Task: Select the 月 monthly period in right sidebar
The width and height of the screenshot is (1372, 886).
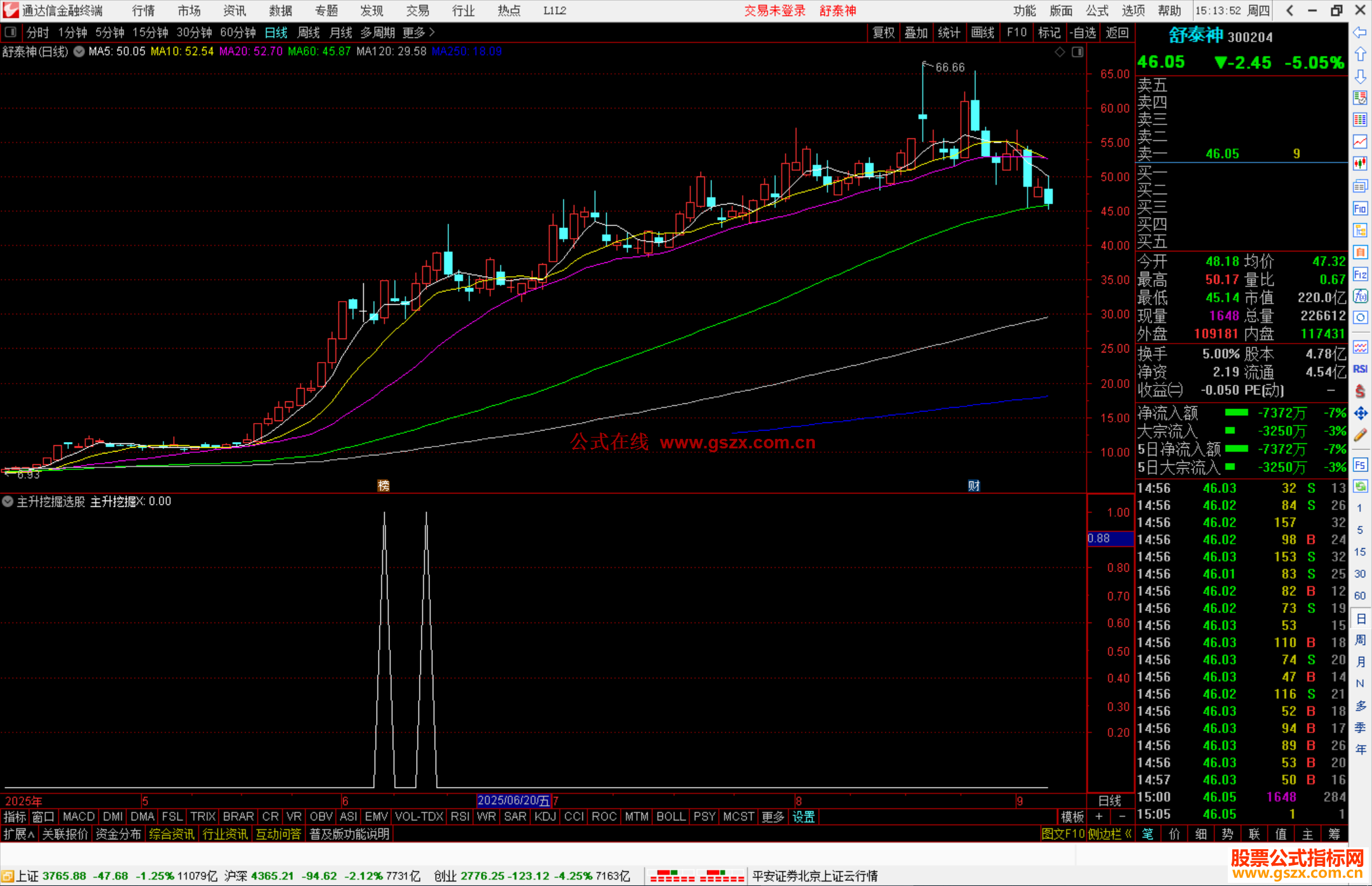Action: (x=1360, y=662)
